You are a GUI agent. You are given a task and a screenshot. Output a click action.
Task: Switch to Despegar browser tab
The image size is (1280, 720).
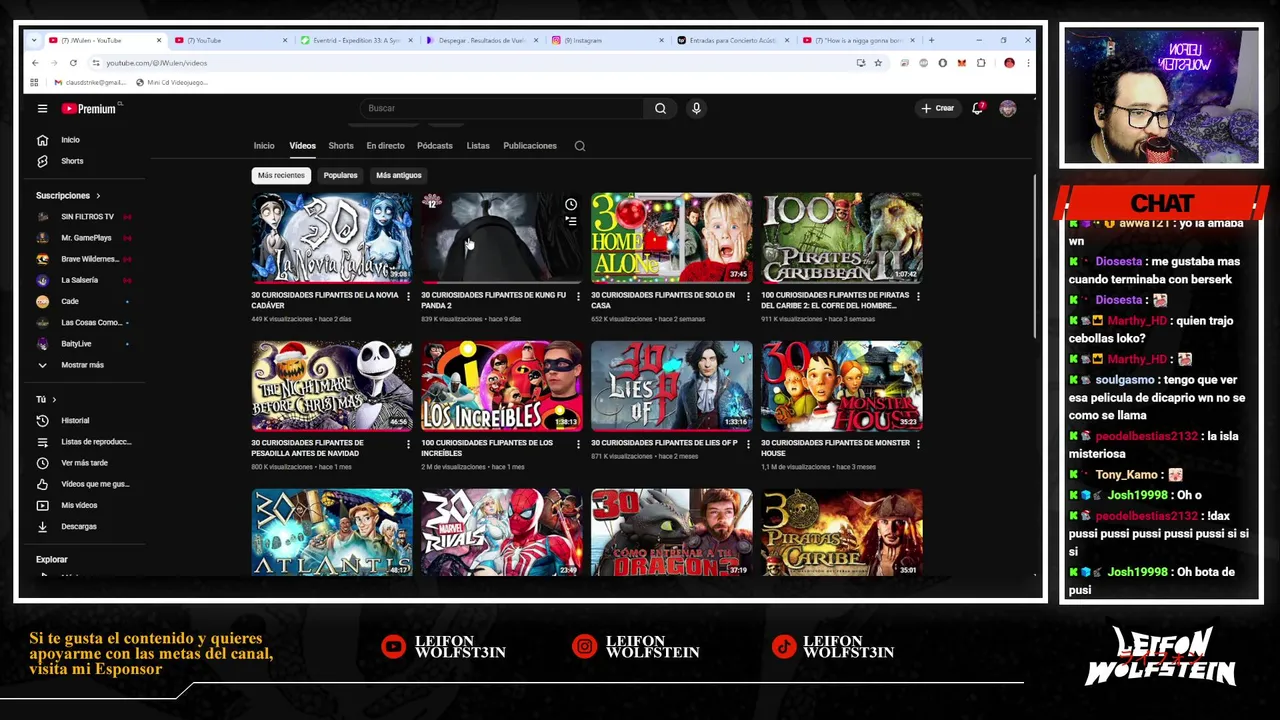click(481, 40)
